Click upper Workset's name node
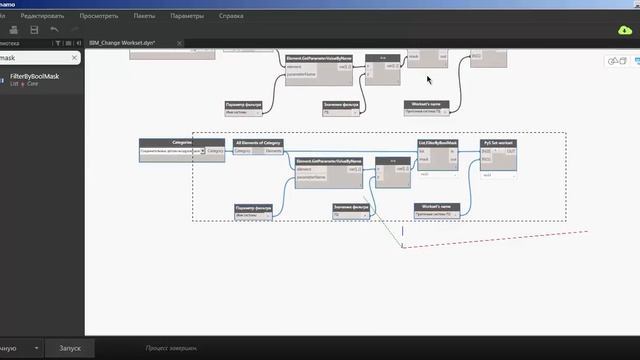 (x=427, y=108)
